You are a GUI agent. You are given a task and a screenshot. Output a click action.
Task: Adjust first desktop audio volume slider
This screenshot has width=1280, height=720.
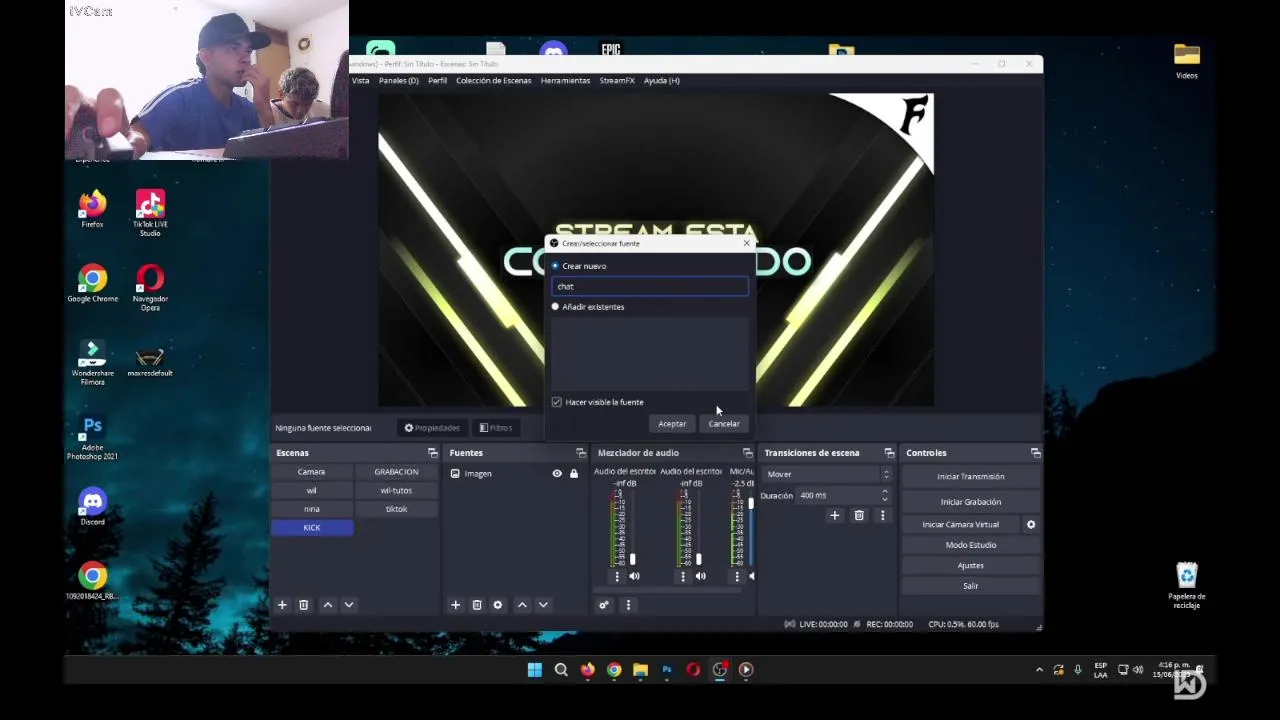coord(632,559)
